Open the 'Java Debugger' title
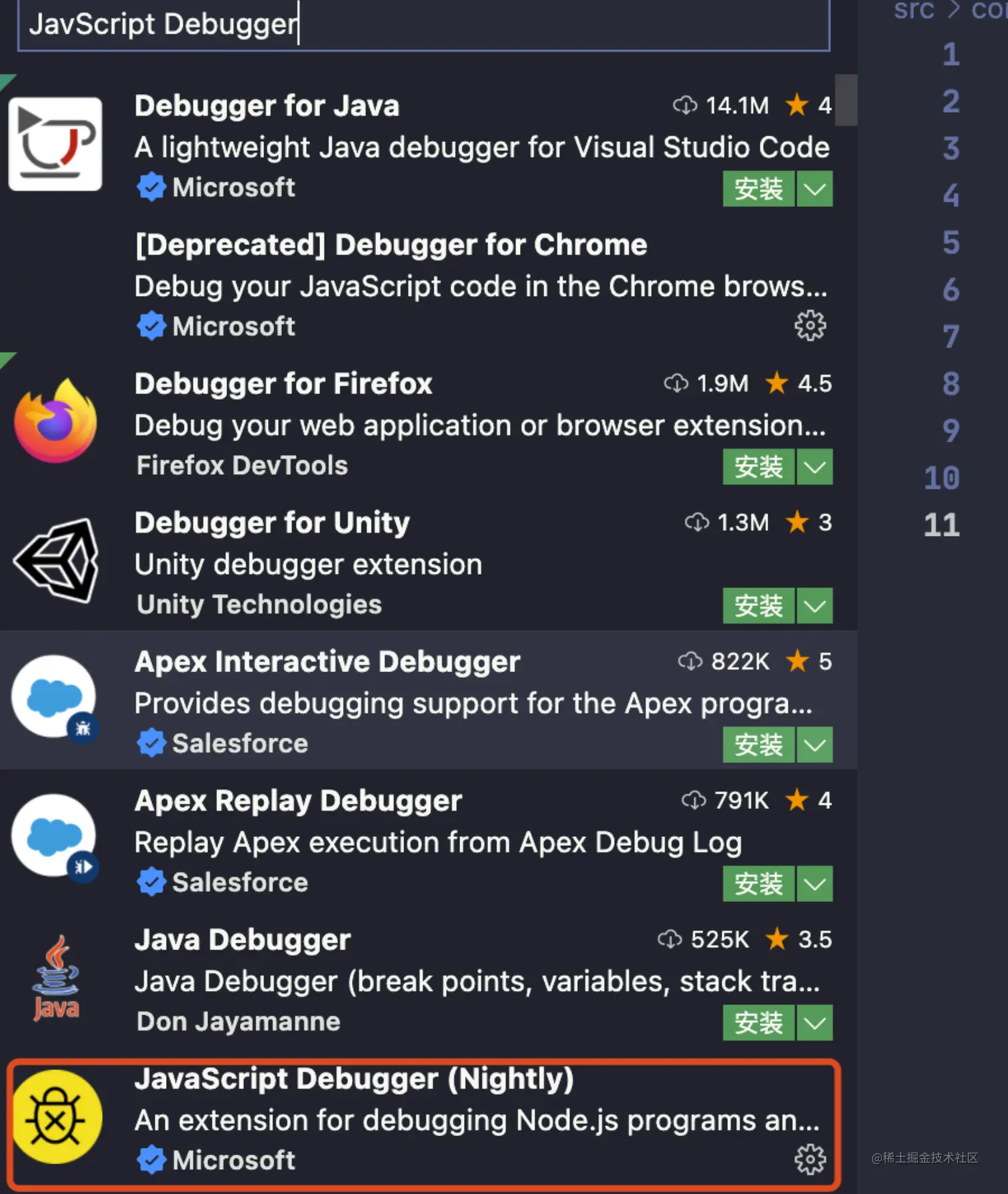1008x1194 pixels. pyautogui.click(x=243, y=940)
